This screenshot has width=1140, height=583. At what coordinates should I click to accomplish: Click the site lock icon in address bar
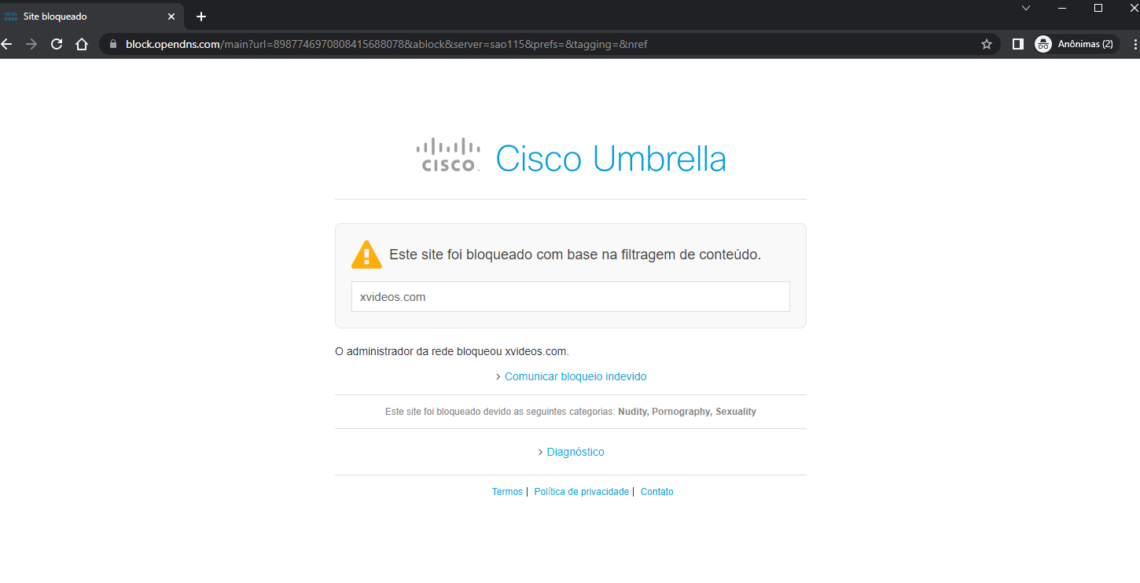click(x=113, y=44)
